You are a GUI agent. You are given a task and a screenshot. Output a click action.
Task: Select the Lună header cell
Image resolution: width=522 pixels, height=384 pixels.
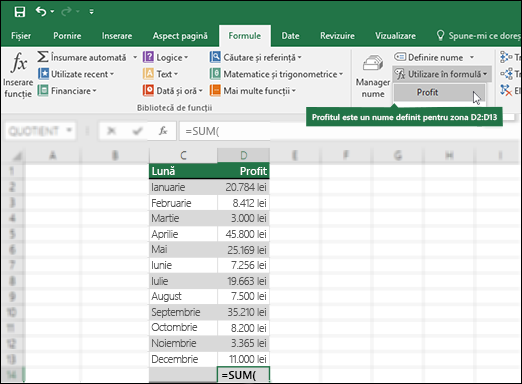183,171
